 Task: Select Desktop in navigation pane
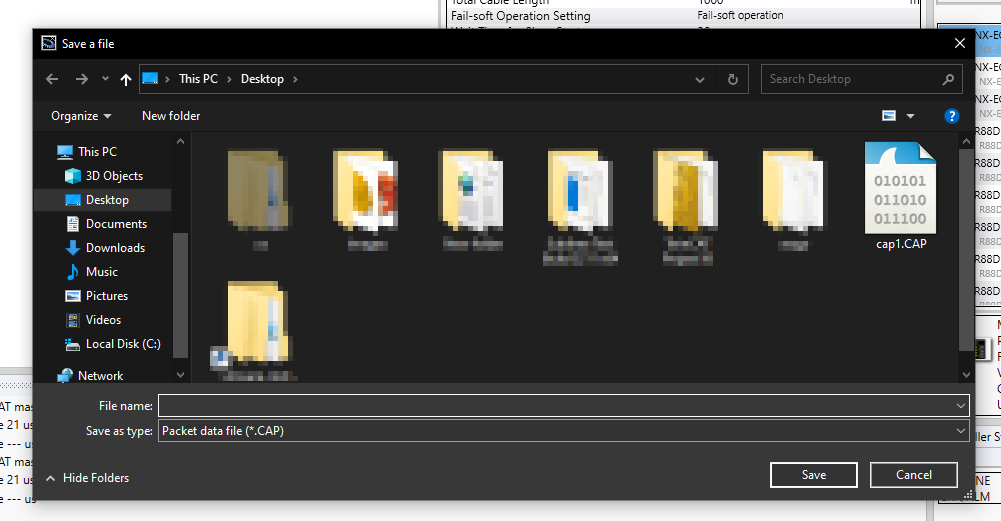coord(107,200)
